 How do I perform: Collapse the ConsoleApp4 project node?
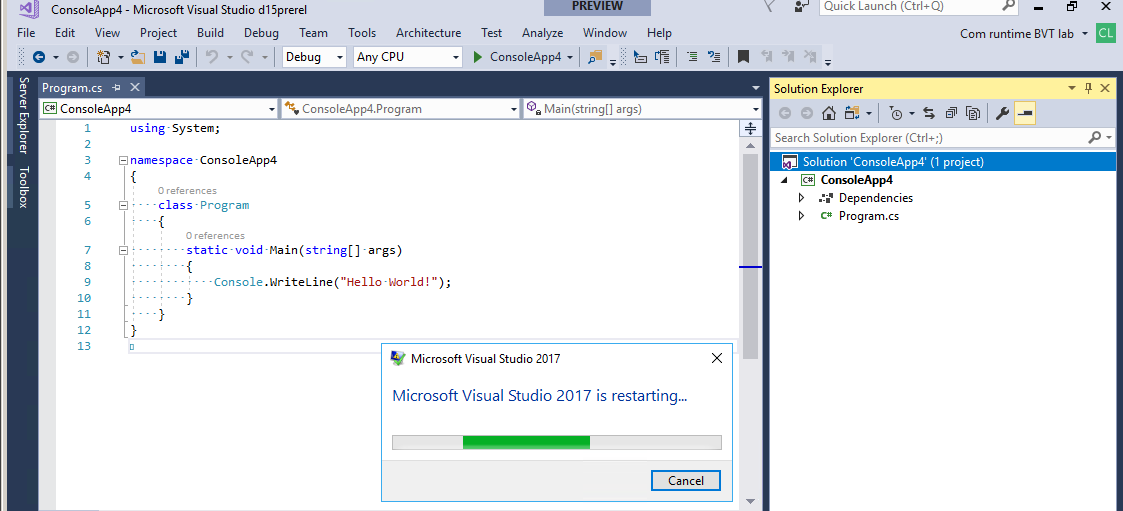(x=785, y=180)
